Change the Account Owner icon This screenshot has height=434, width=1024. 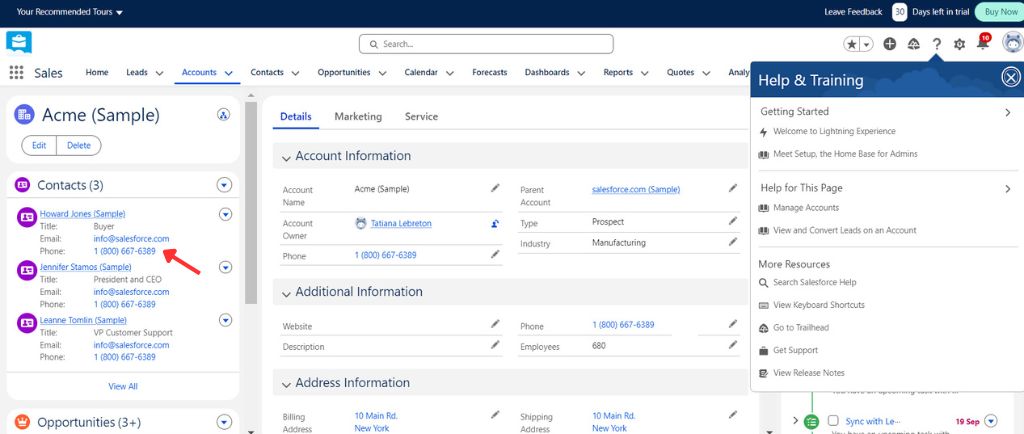pyautogui.click(x=495, y=223)
